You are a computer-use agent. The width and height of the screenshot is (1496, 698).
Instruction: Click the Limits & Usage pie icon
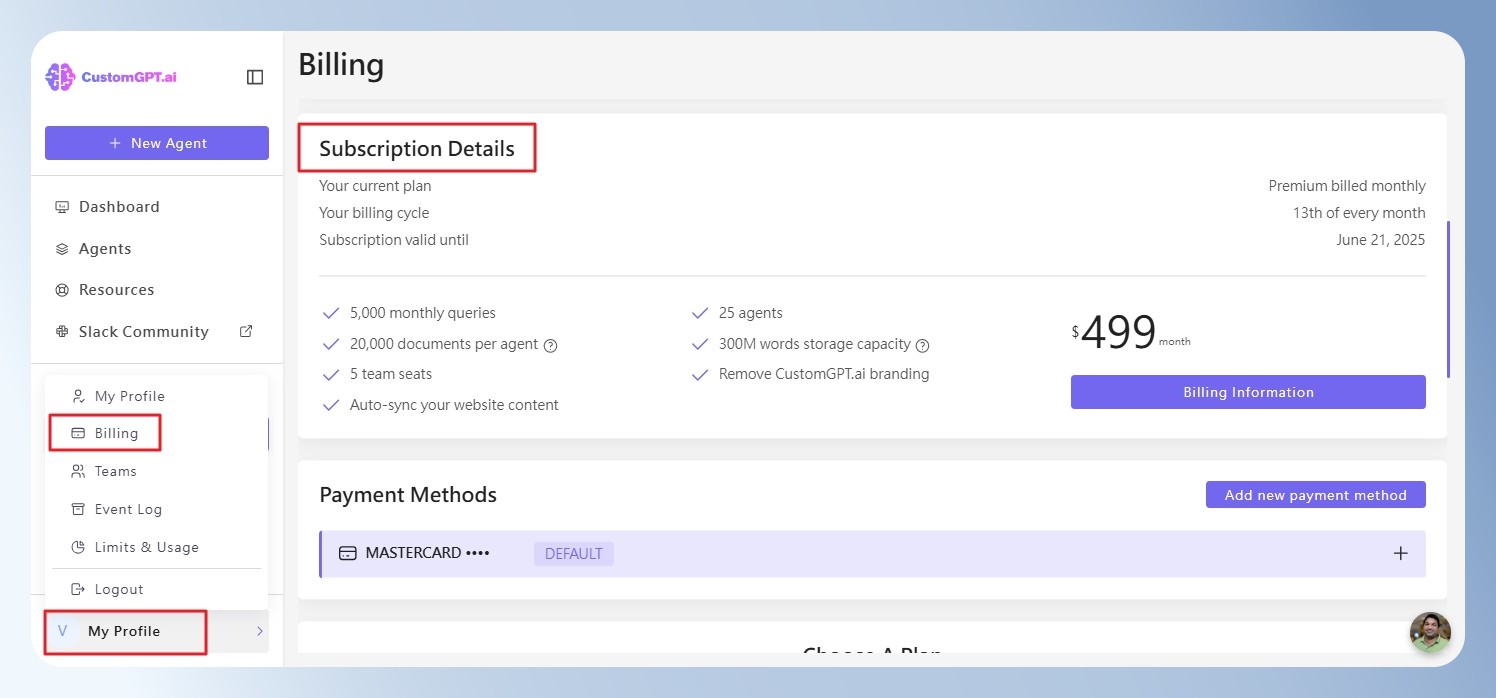pyautogui.click(x=78, y=547)
